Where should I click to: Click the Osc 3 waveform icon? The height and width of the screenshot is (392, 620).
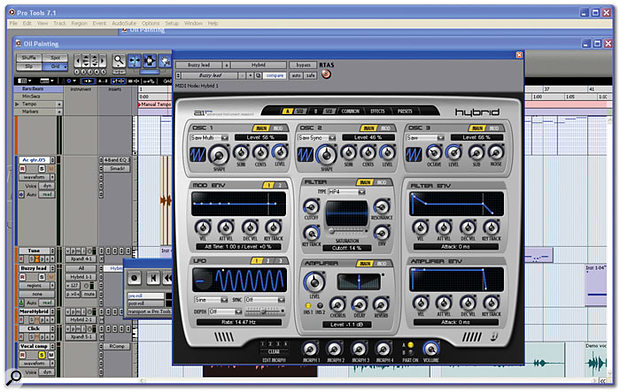coord(413,154)
